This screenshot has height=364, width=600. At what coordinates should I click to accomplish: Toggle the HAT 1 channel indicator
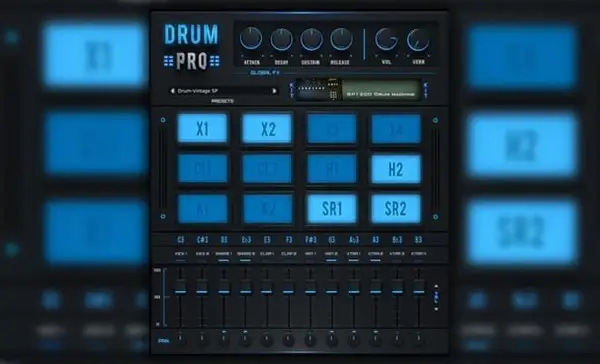(310, 260)
